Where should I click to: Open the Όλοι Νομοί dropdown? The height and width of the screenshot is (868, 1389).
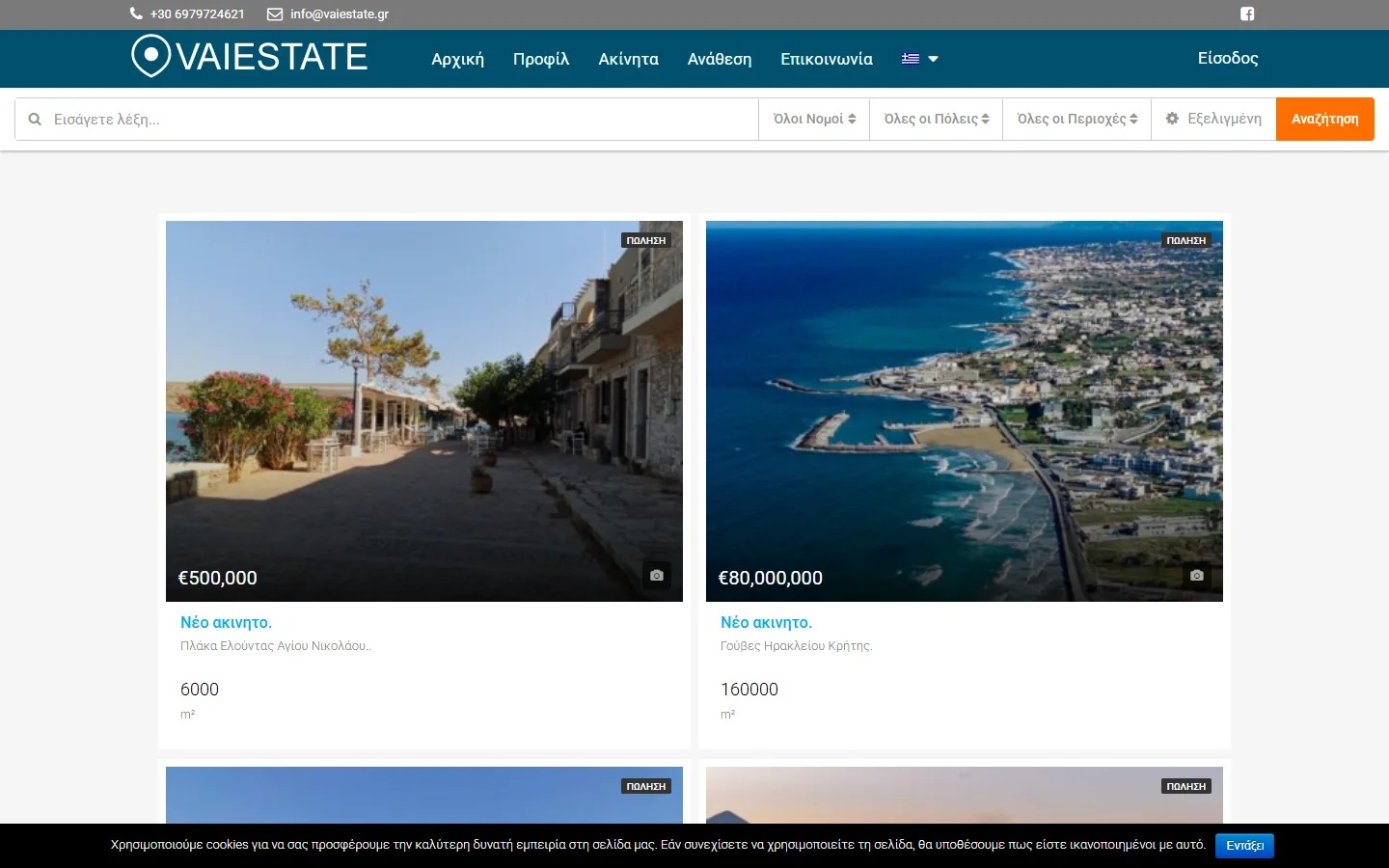(814, 119)
